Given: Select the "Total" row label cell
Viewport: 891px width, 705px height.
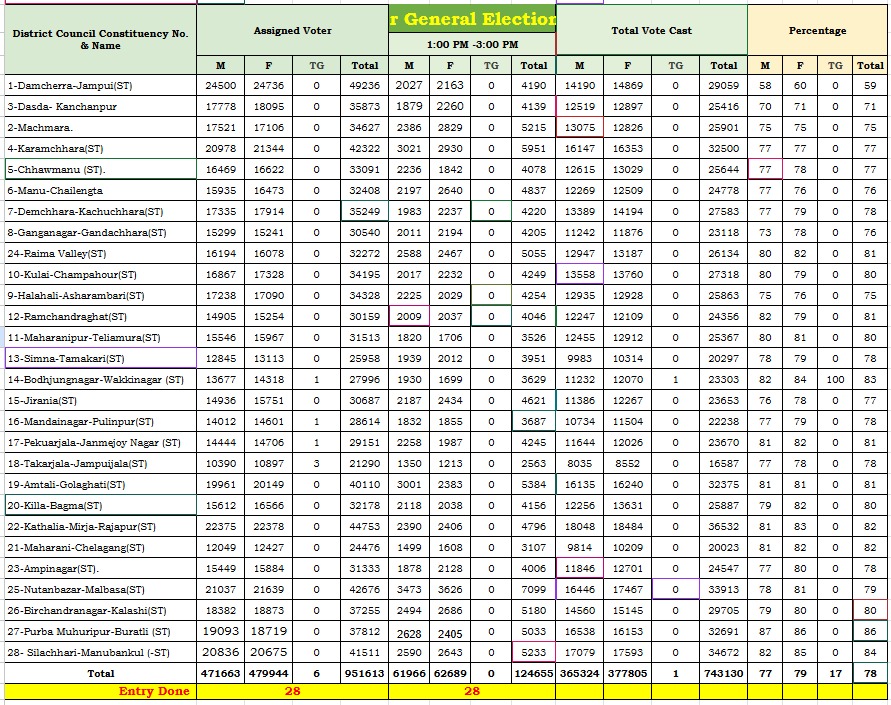Looking at the screenshot, I should pyautogui.click(x=99, y=674).
